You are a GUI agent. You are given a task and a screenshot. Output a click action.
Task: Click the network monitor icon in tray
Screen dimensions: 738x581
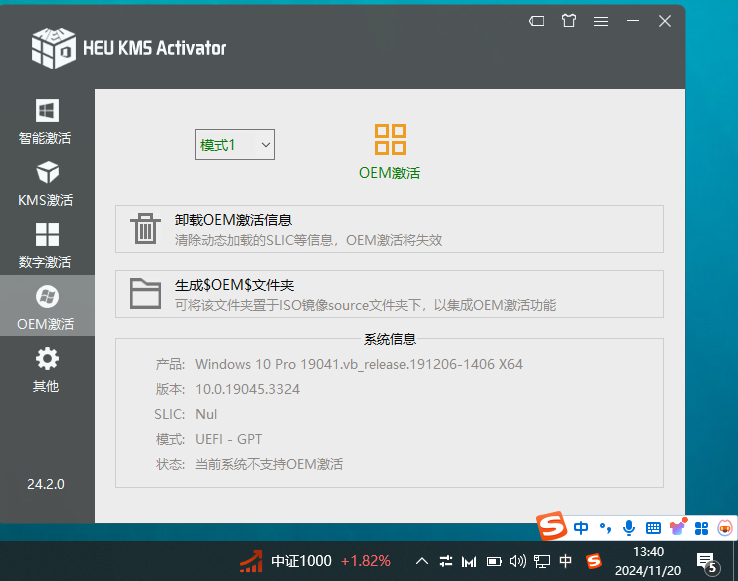pyautogui.click(x=542, y=561)
